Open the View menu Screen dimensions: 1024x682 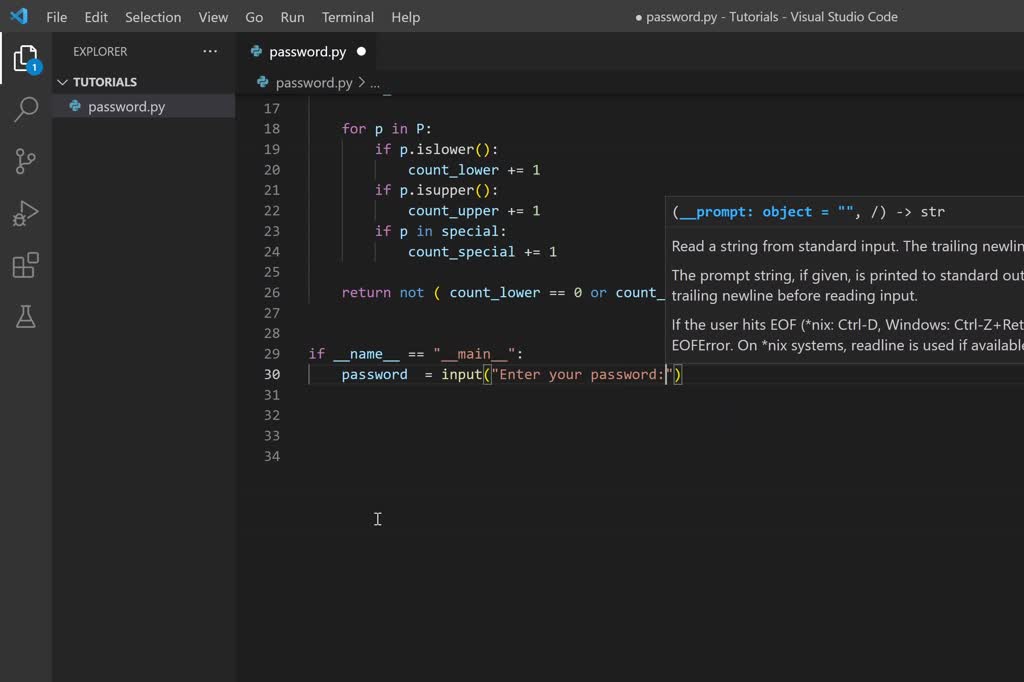[213, 17]
